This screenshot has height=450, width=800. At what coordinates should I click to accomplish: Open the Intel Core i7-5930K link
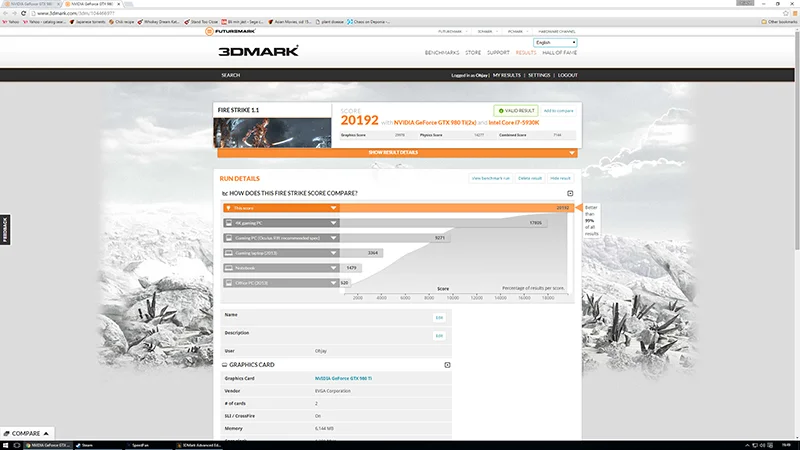tap(514, 122)
